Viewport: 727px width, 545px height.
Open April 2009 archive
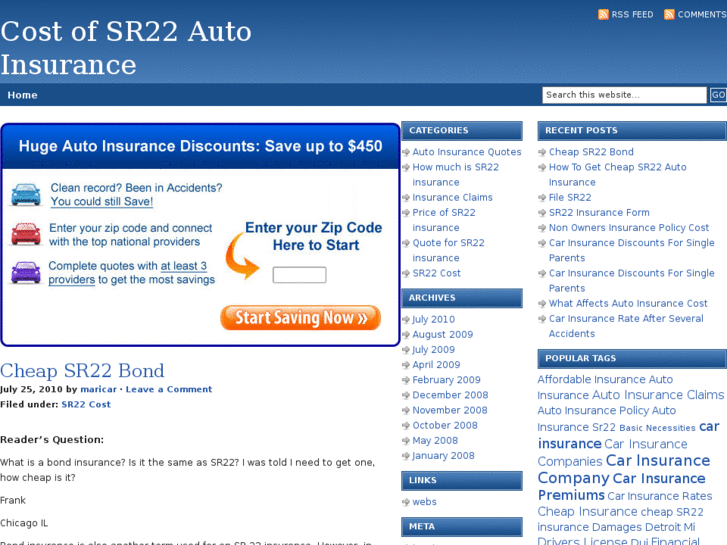(x=436, y=365)
